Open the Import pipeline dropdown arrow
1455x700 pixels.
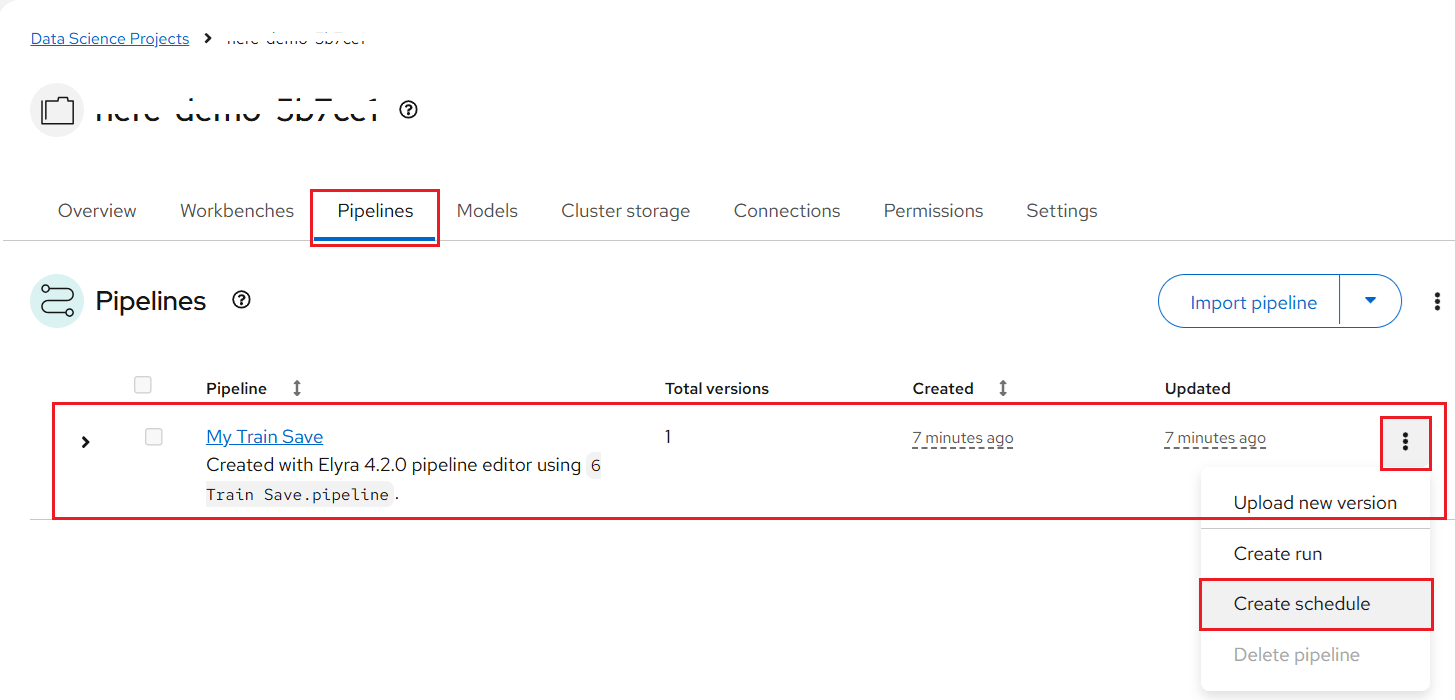click(1370, 301)
